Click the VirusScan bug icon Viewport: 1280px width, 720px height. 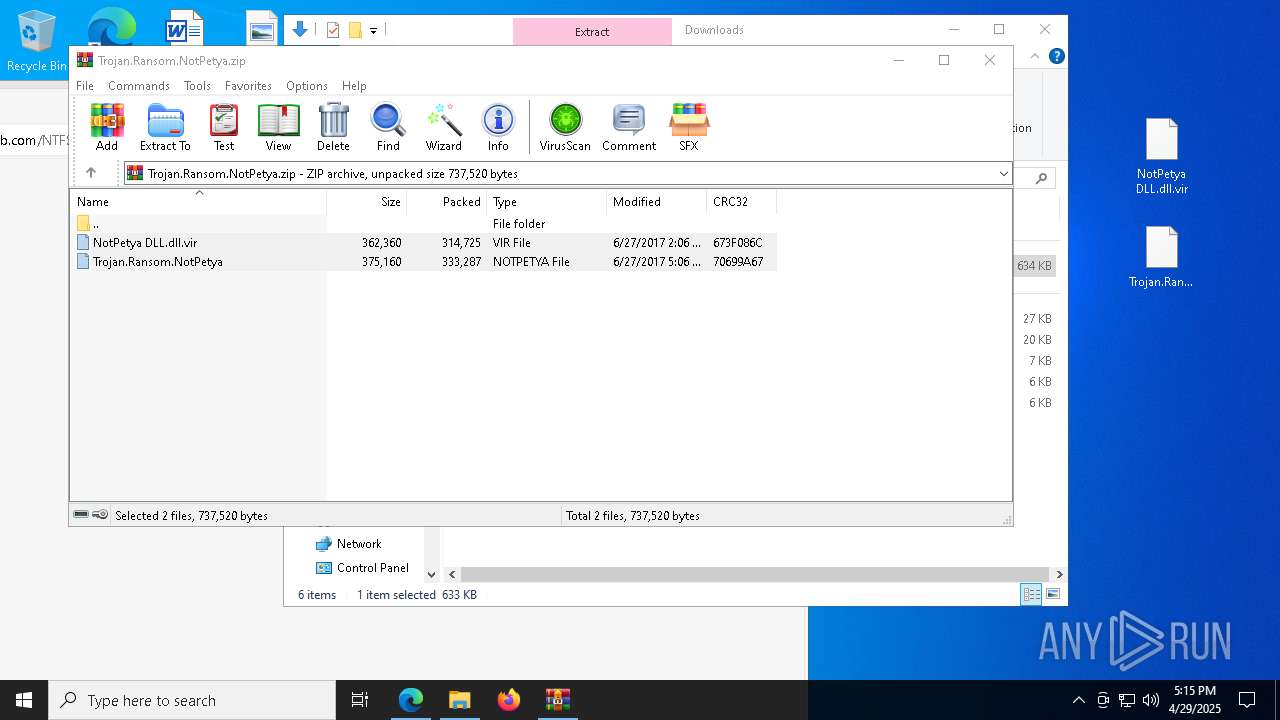pyautogui.click(x=565, y=127)
